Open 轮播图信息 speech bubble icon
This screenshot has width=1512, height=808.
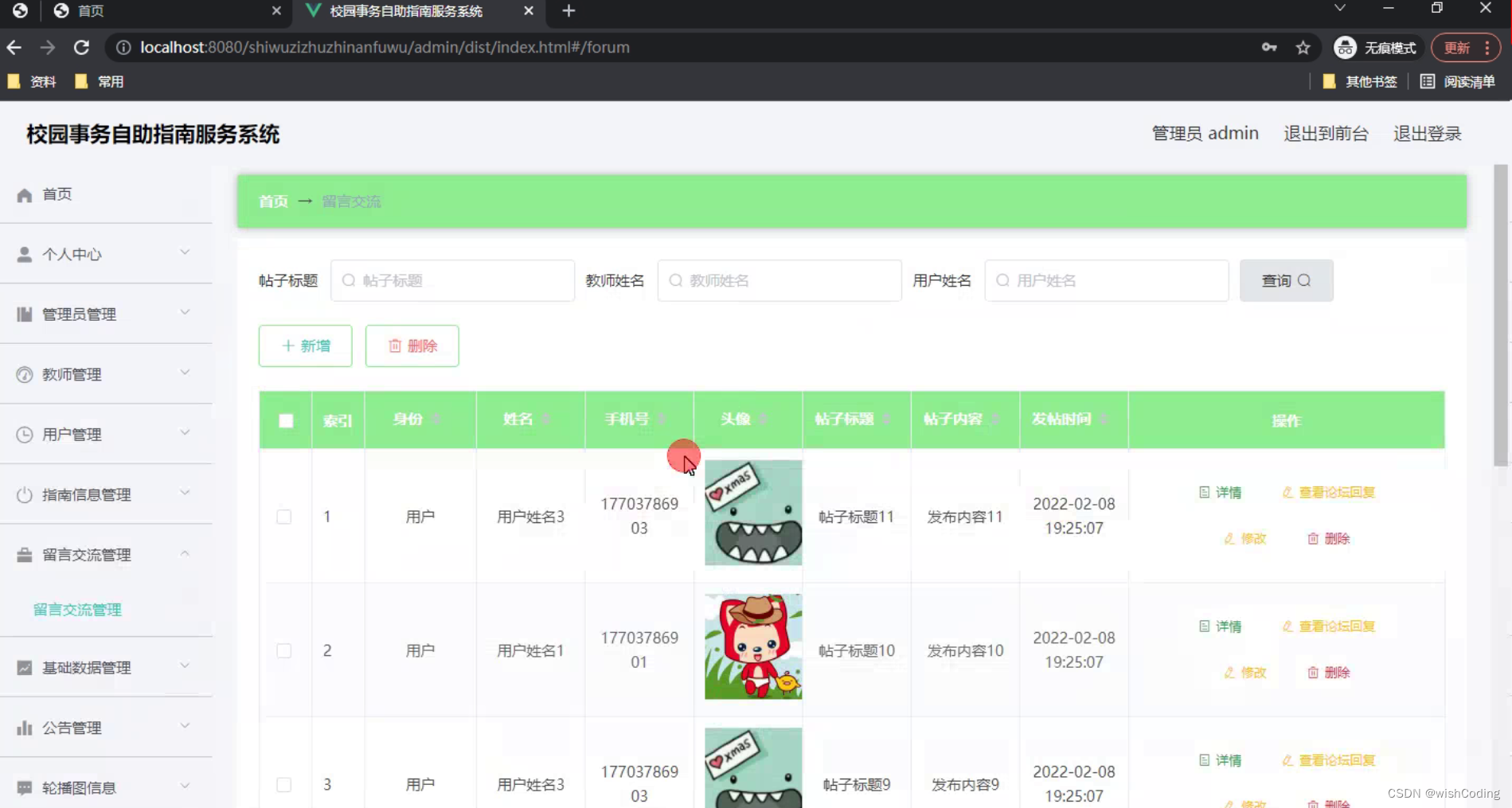[x=24, y=787]
